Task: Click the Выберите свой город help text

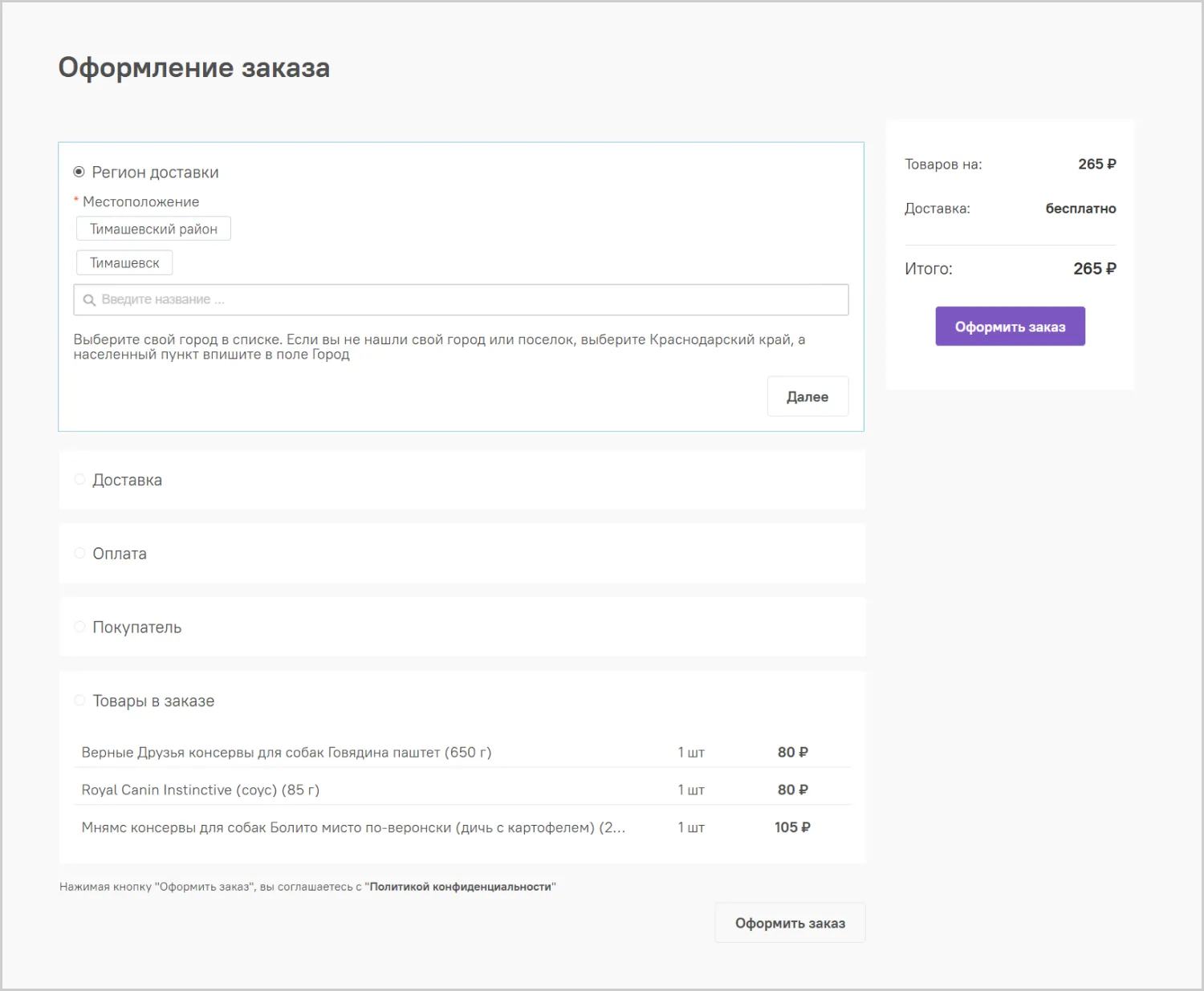Action: tap(440, 347)
